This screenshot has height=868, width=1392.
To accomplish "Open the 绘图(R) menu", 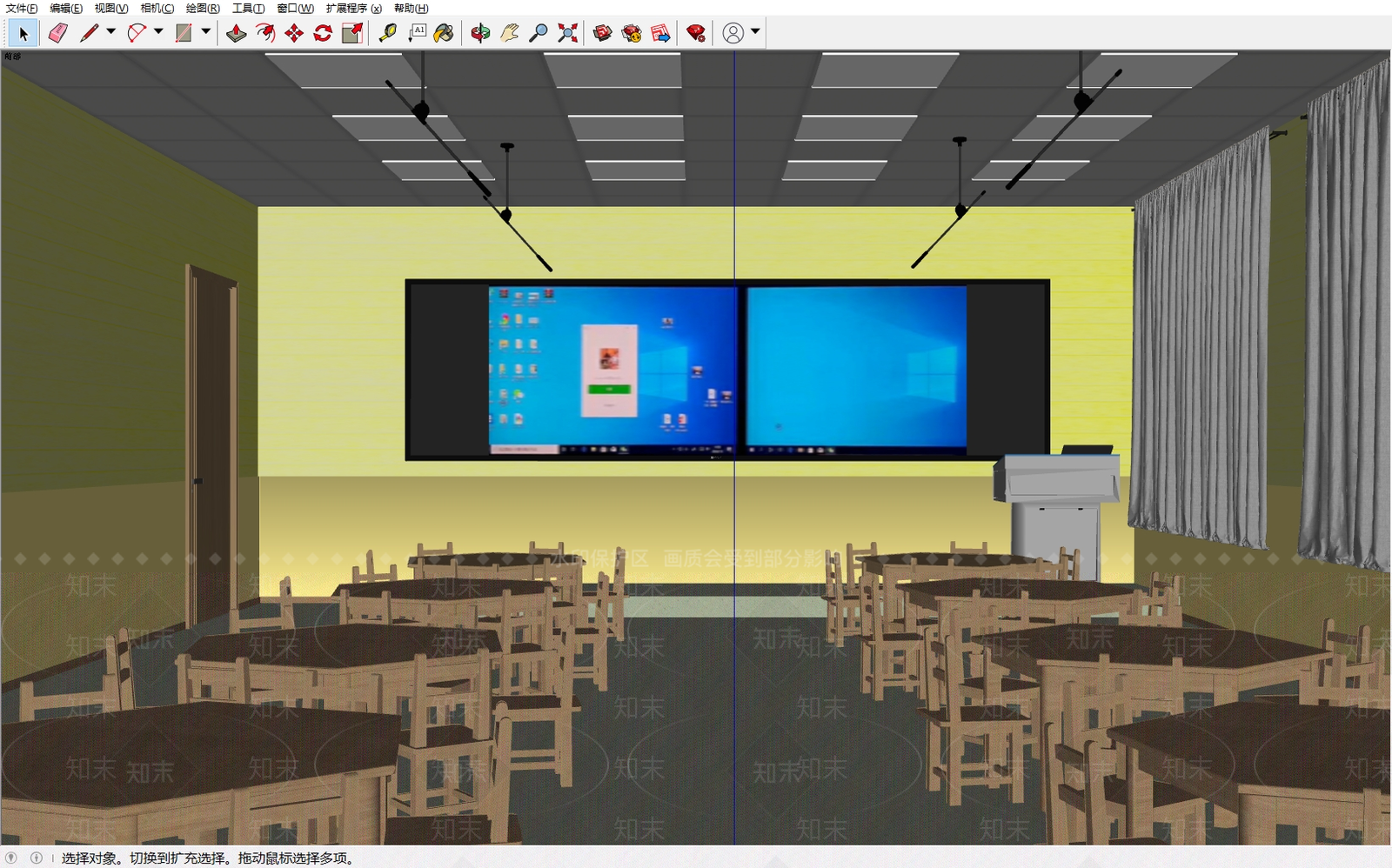I will click(203, 8).
